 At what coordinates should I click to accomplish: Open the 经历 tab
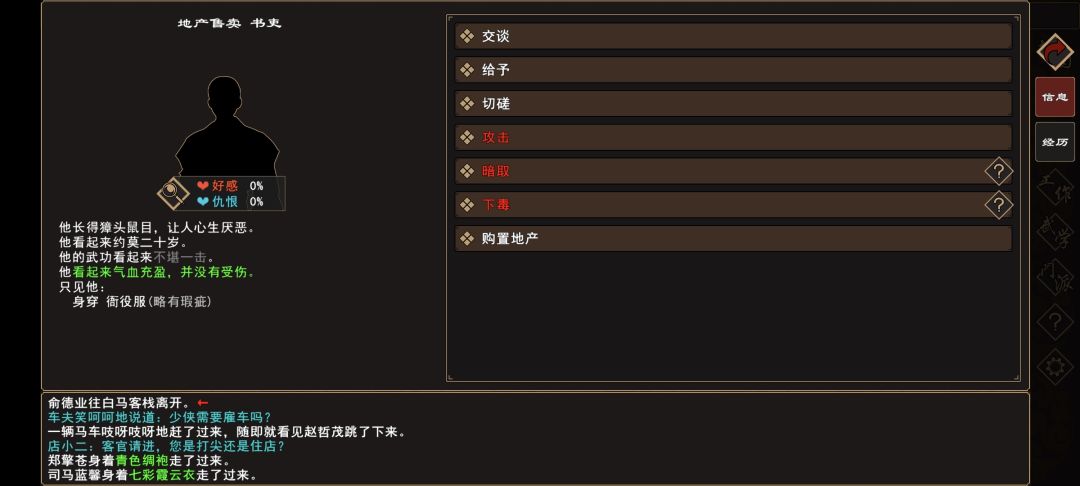pos(1055,142)
